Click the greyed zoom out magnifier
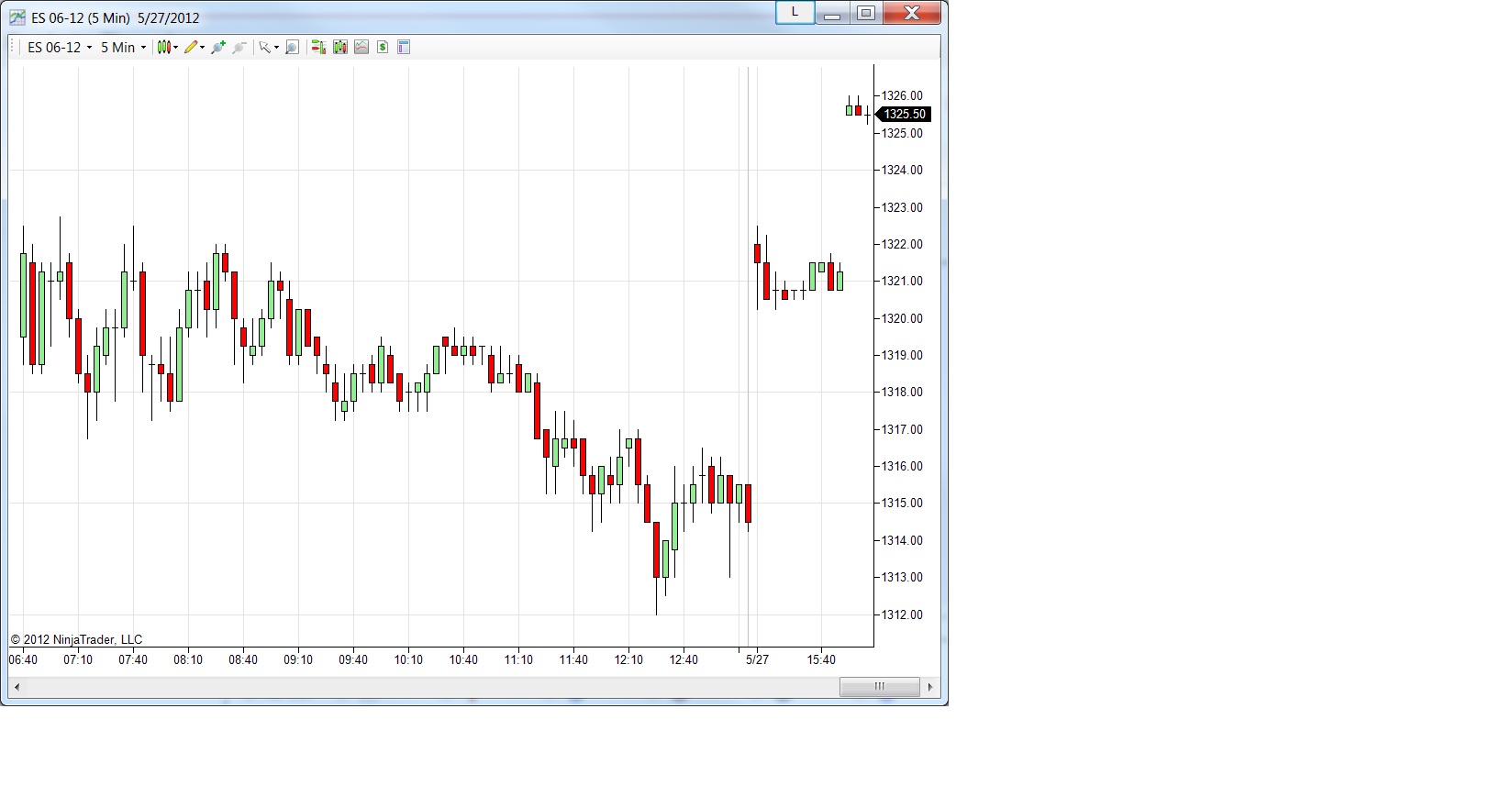 (239, 48)
